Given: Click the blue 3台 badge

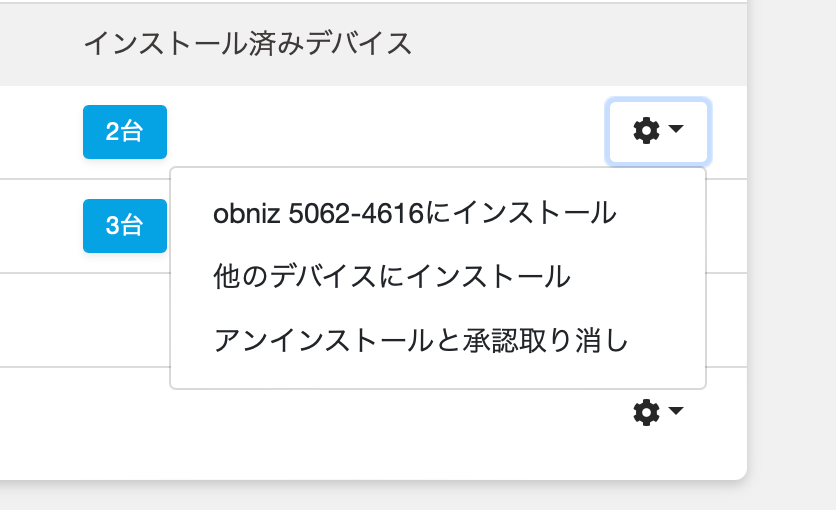Looking at the screenshot, I should [x=124, y=226].
